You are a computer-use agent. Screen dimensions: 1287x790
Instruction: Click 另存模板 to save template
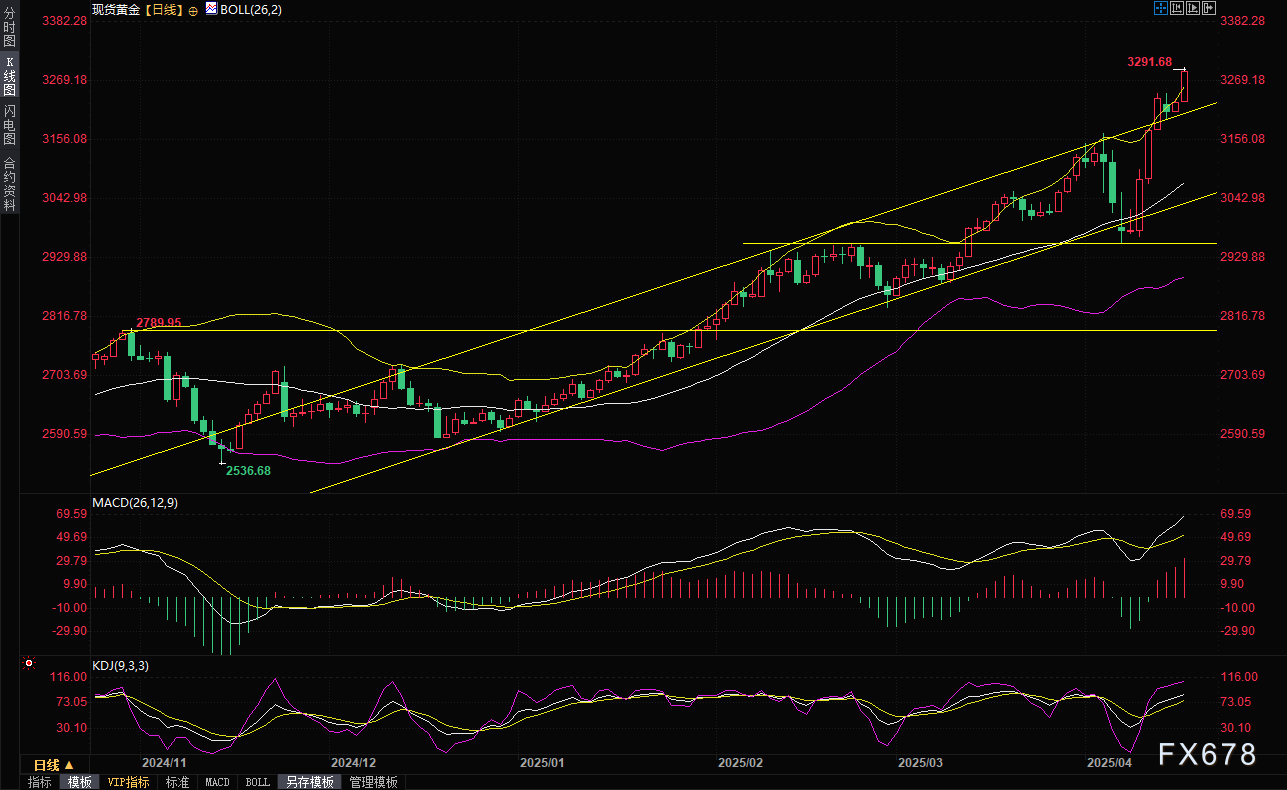click(x=308, y=782)
